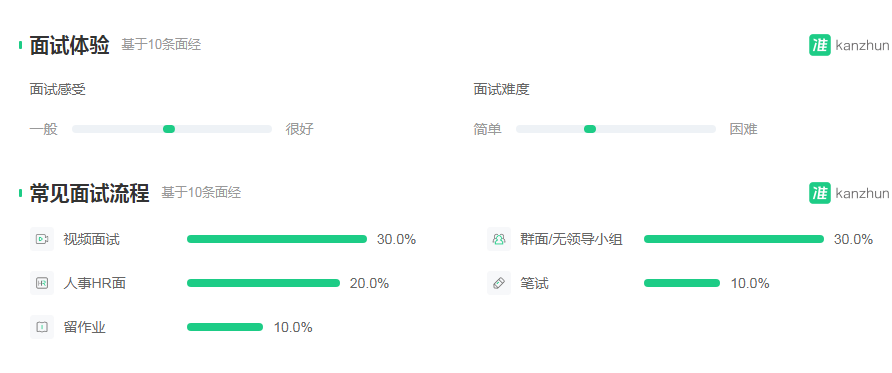Click 基于10条面经 text next to 面试体验
This screenshot has height=373, width=892.
[x=161, y=45]
